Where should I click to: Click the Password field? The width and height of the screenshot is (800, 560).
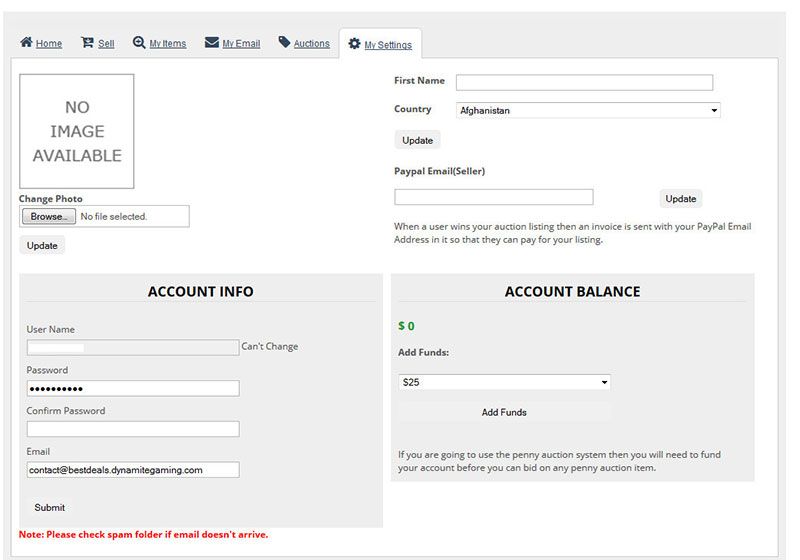click(x=133, y=389)
